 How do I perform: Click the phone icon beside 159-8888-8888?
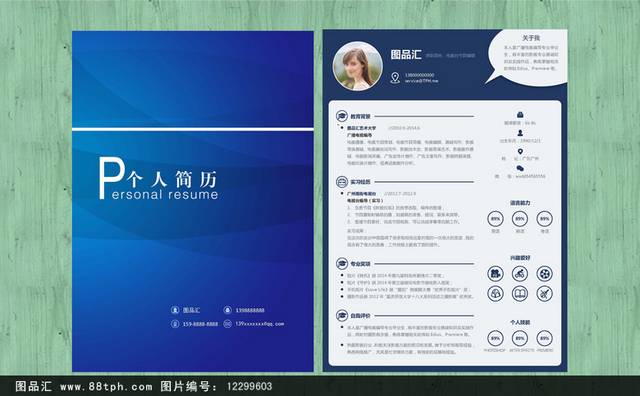[x=175, y=324]
